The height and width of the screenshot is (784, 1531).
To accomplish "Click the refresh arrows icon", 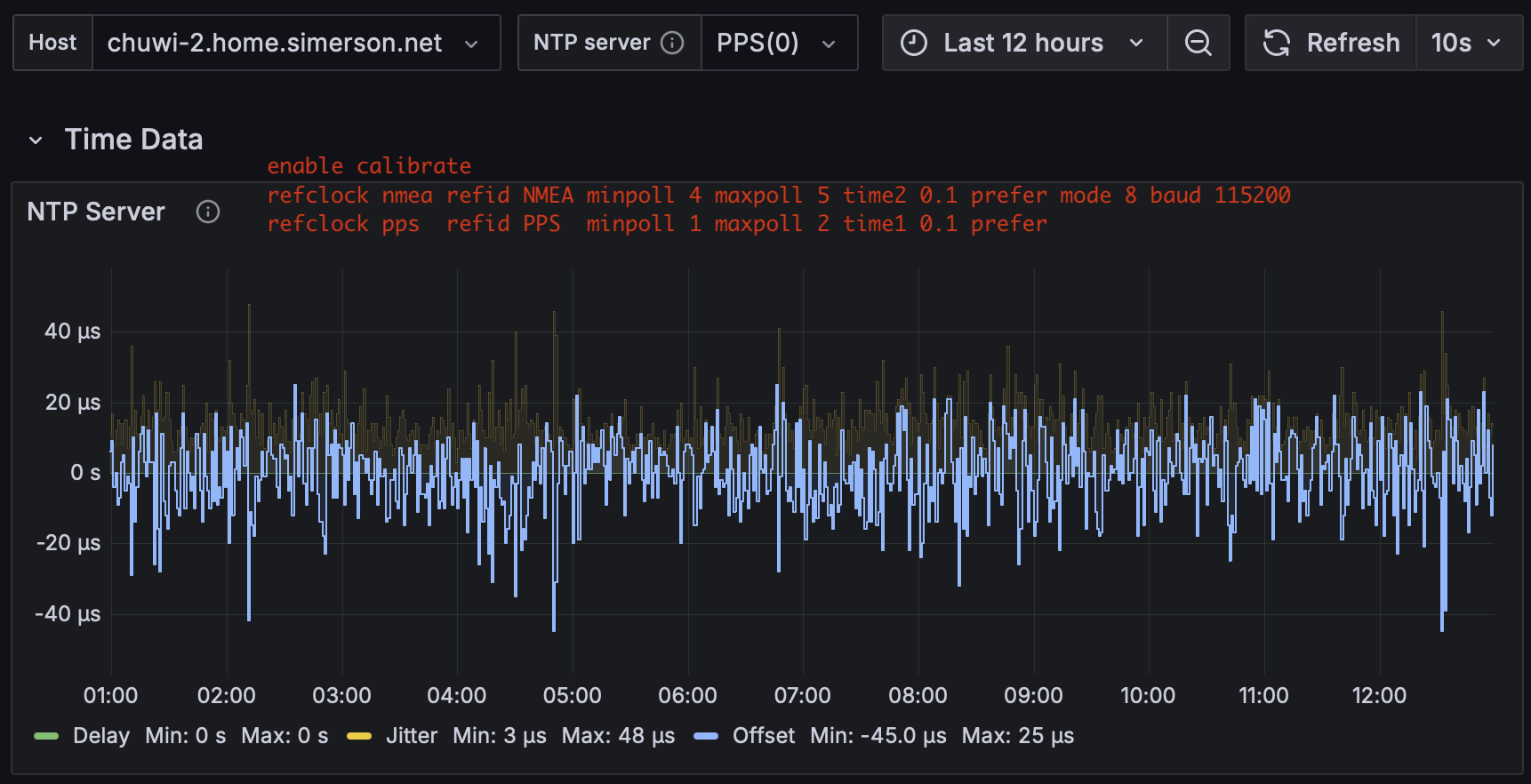I will [1277, 43].
